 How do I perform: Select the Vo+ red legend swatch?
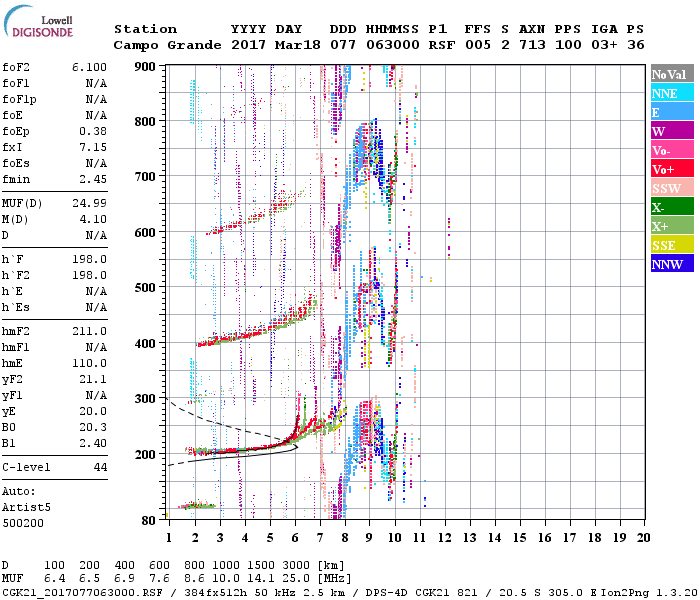672,169
